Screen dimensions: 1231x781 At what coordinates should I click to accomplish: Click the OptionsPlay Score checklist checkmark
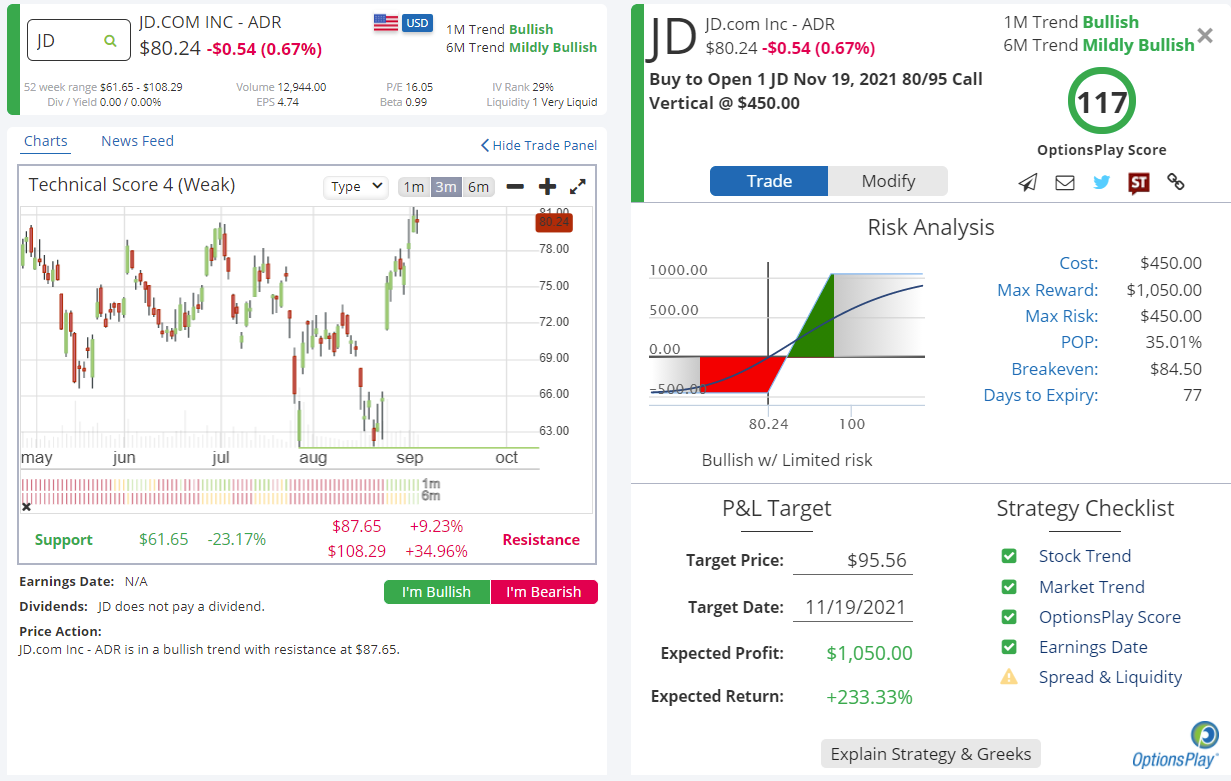pyautogui.click(x=1009, y=617)
